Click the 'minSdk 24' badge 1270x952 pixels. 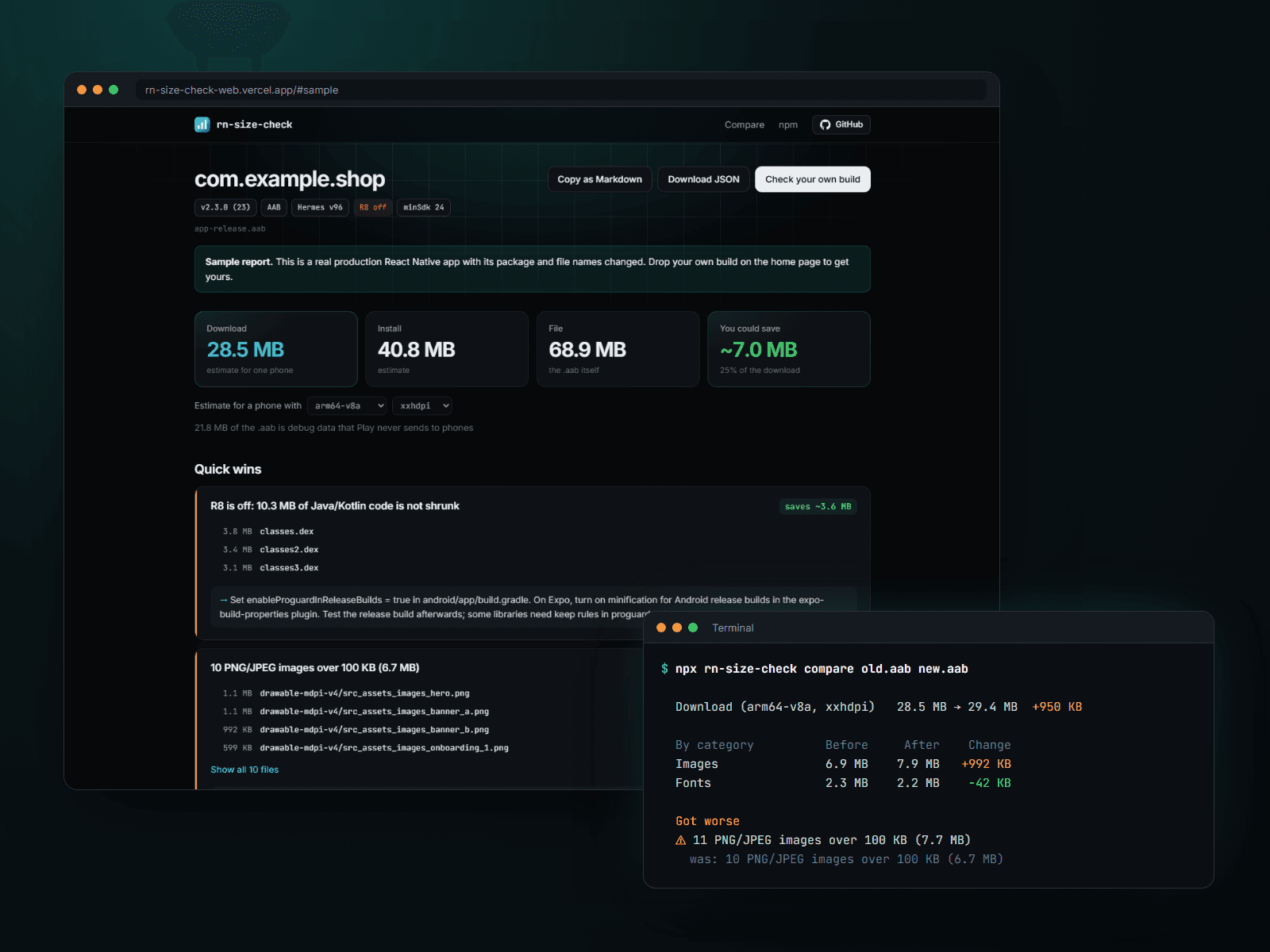pyautogui.click(x=424, y=207)
